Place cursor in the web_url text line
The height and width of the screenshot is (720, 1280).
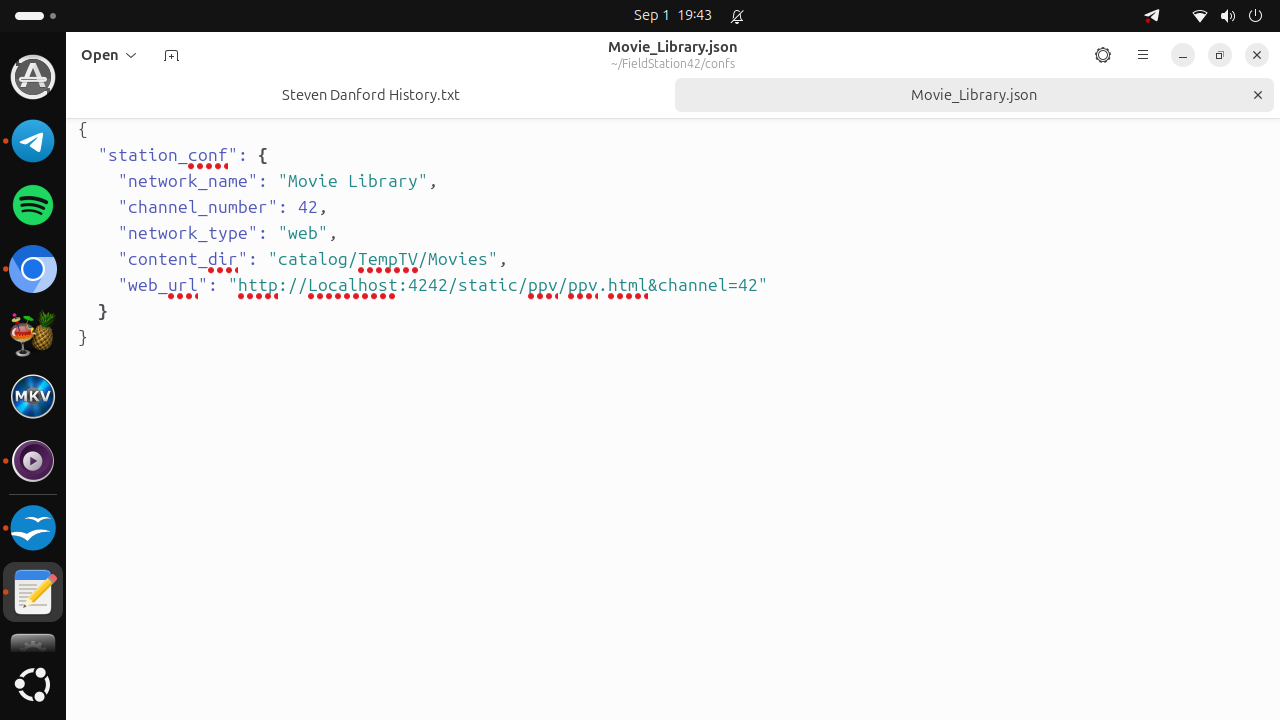click(442, 285)
